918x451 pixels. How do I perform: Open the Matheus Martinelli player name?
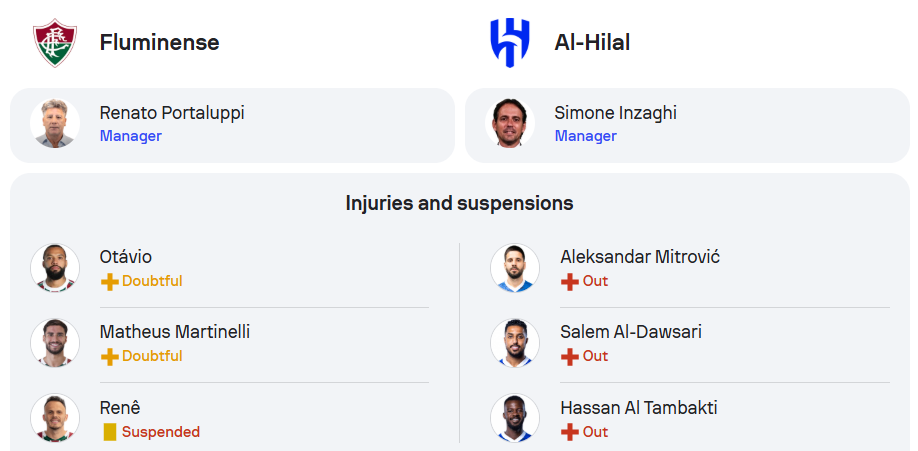tap(174, 332)
